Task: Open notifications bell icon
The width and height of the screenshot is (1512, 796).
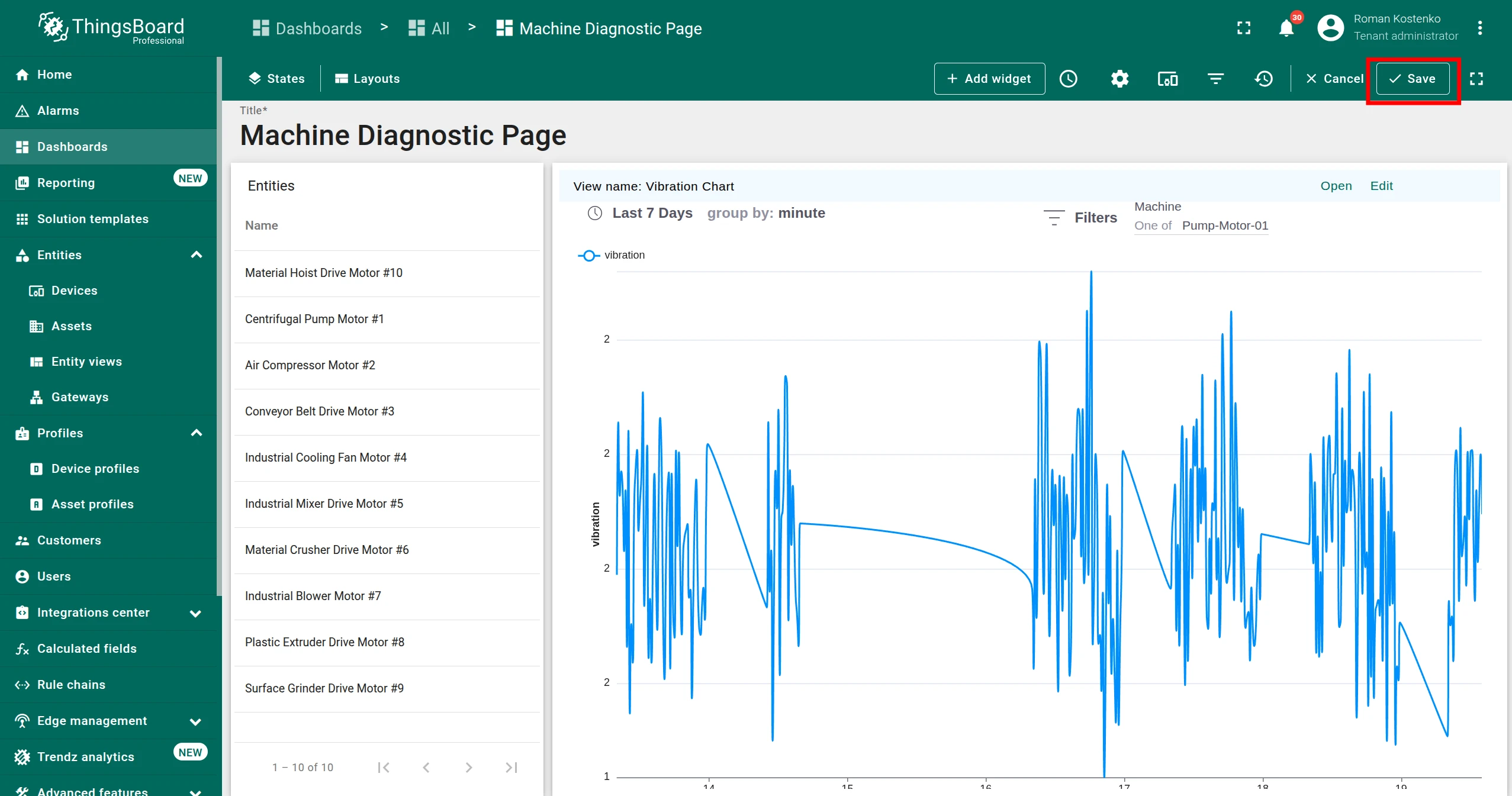Action: (1286, 28)
